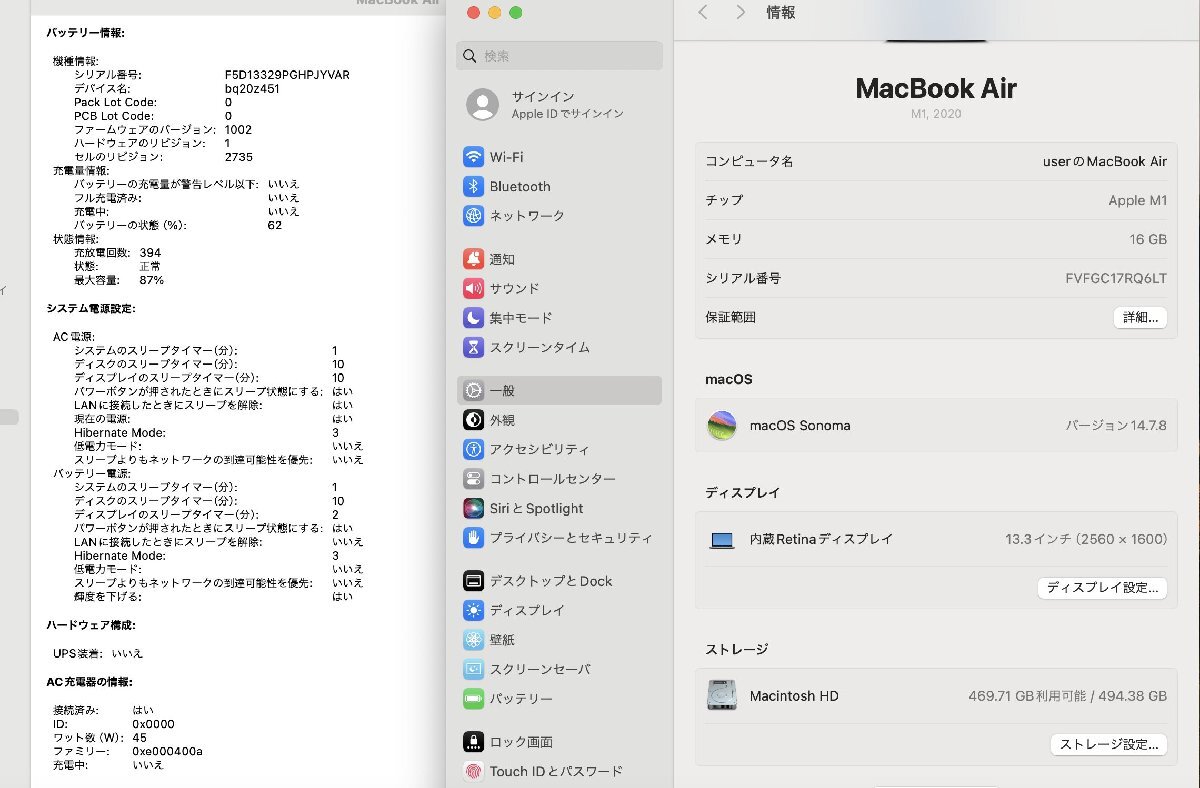Image resolution: width=1200 pixels, height=788 pixels.
Task: Open ディスプレイ設定... button
Action: click(1102, 588)
